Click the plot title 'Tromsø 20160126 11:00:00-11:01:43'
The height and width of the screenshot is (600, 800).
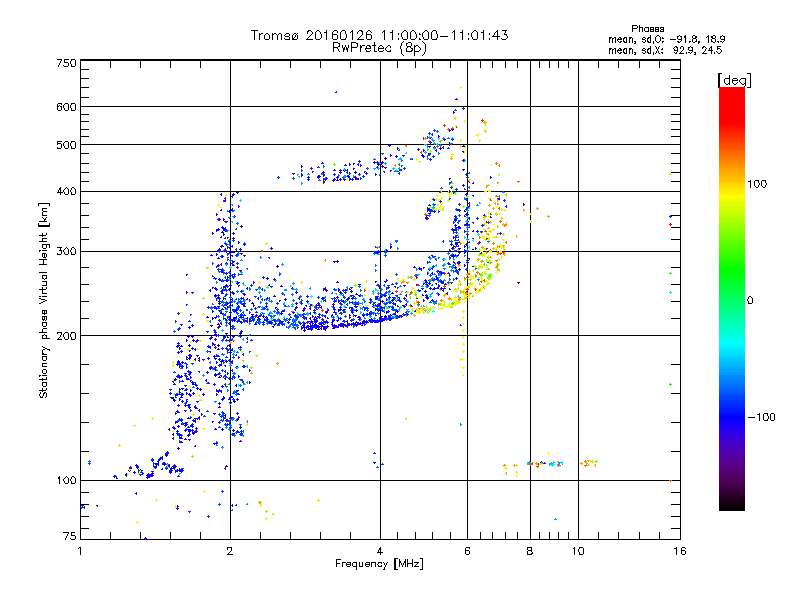379,35
